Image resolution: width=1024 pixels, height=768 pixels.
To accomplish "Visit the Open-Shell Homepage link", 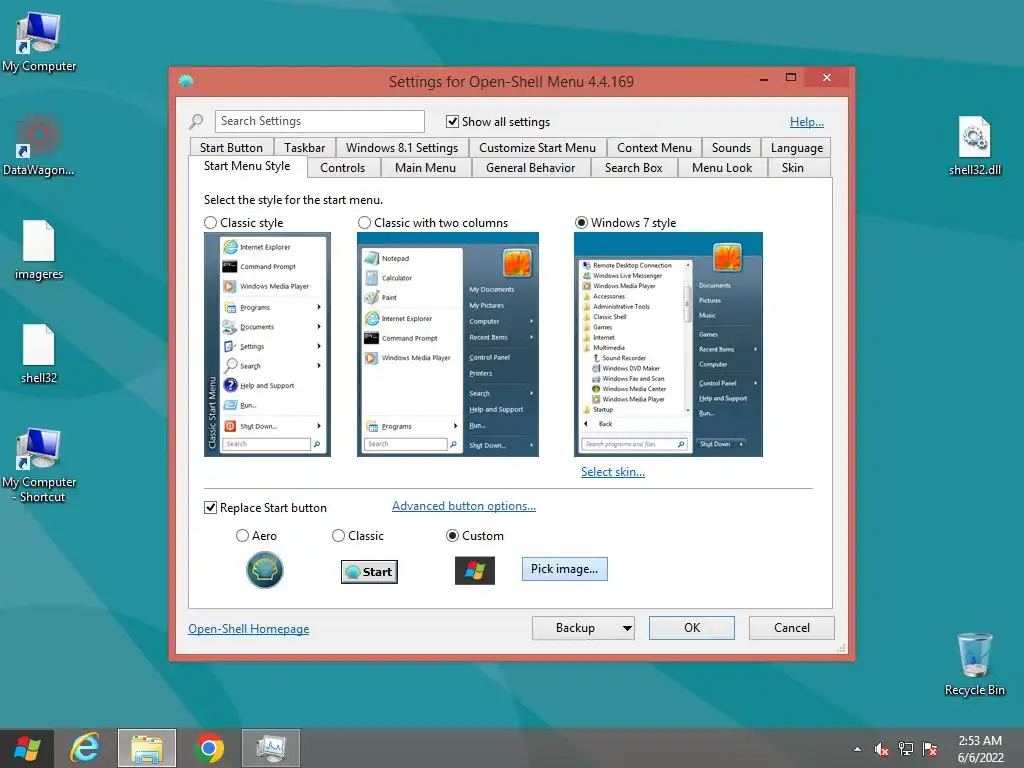I will [x=248, y=629].
